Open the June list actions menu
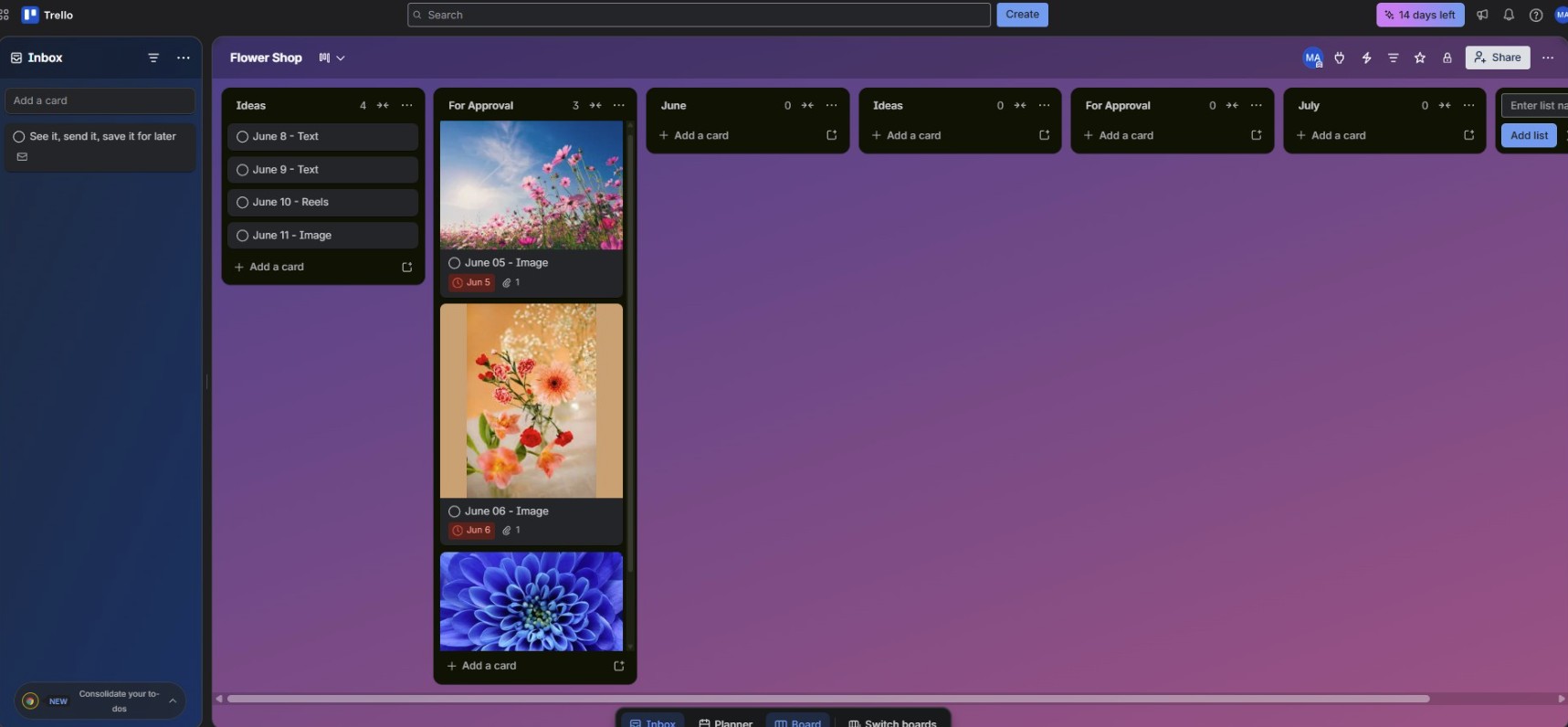This screenshot has height=727, width=1568. [x=831, y=105]
